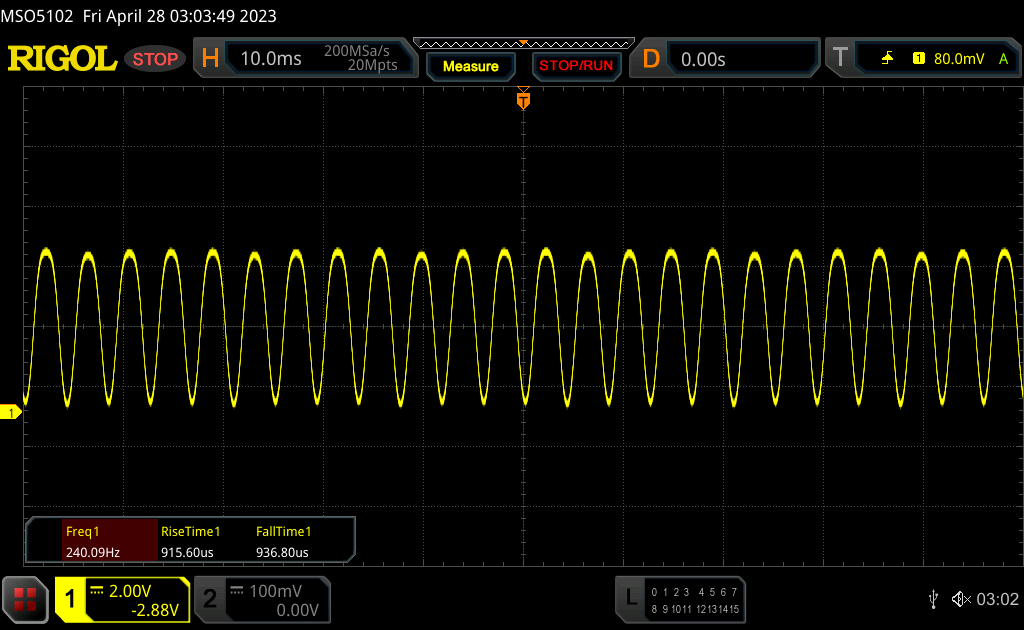
Task: Click the channel 1 2.00V scale value
Action: click(x=130, y=591)
